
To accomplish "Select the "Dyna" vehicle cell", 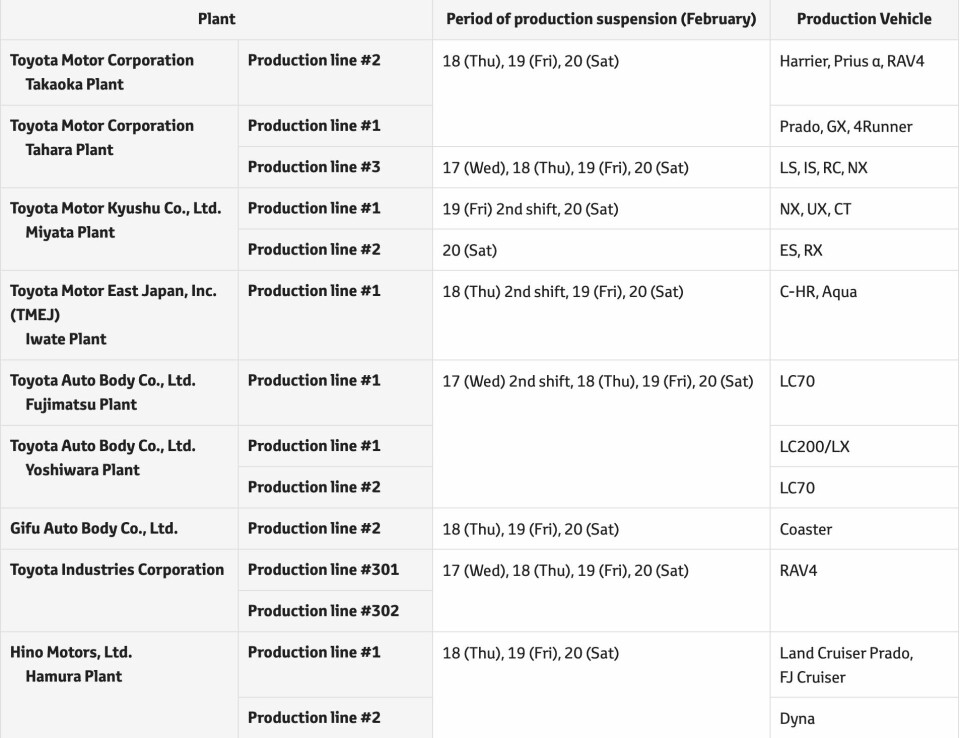I will 797,718.
